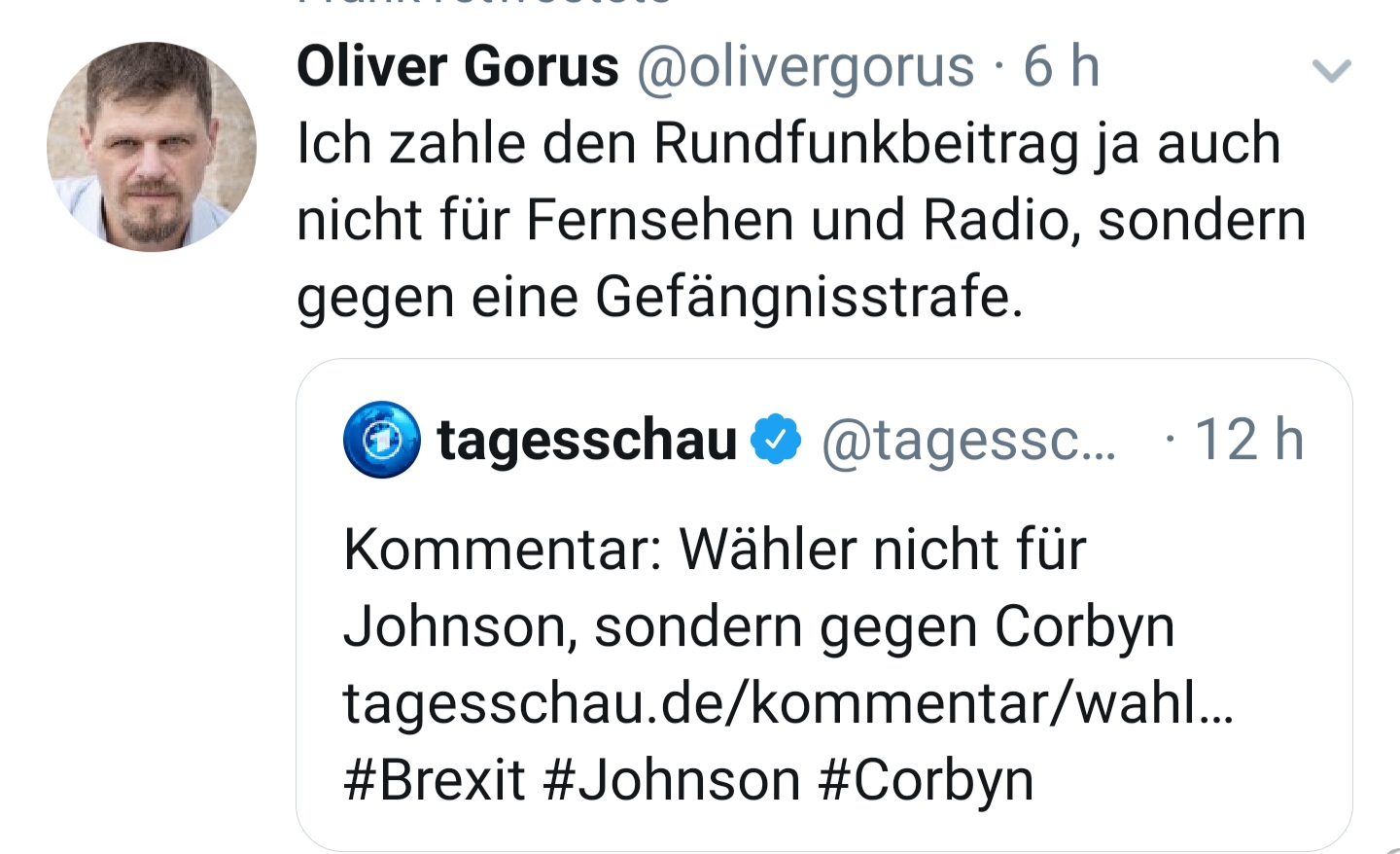Click the truncated @tagessc… handle
Screen dimensions: 1400x854
click(968, 440)
